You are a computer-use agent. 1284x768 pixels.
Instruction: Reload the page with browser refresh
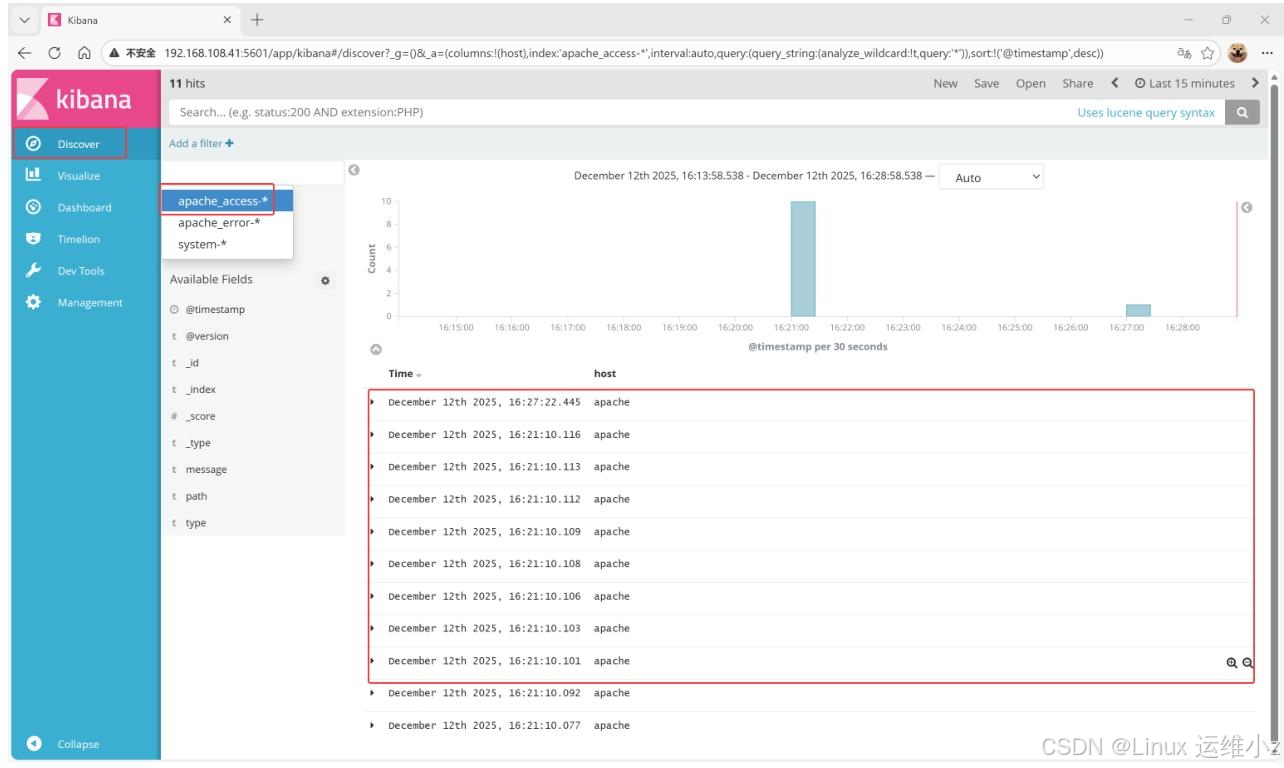point(55,53)
